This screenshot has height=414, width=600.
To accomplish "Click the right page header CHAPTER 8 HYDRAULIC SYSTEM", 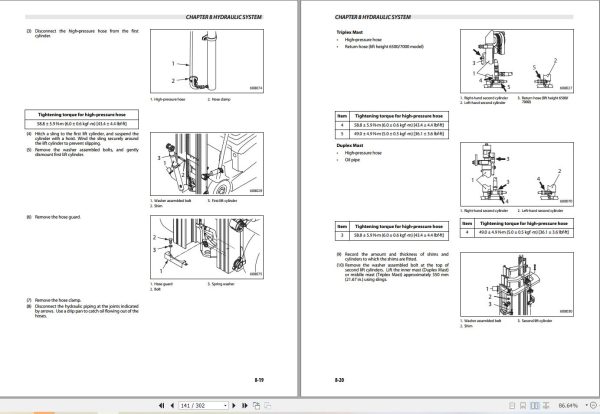I will pos(373,17).
